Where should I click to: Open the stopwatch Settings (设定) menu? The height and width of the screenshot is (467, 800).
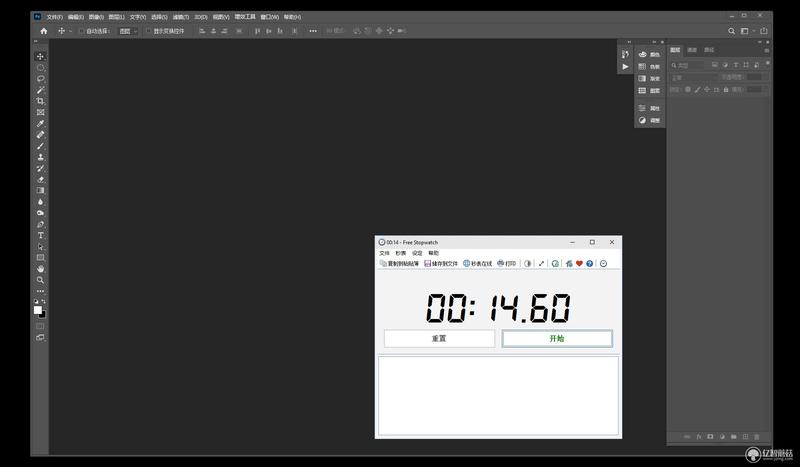click(x=417, y=253)
